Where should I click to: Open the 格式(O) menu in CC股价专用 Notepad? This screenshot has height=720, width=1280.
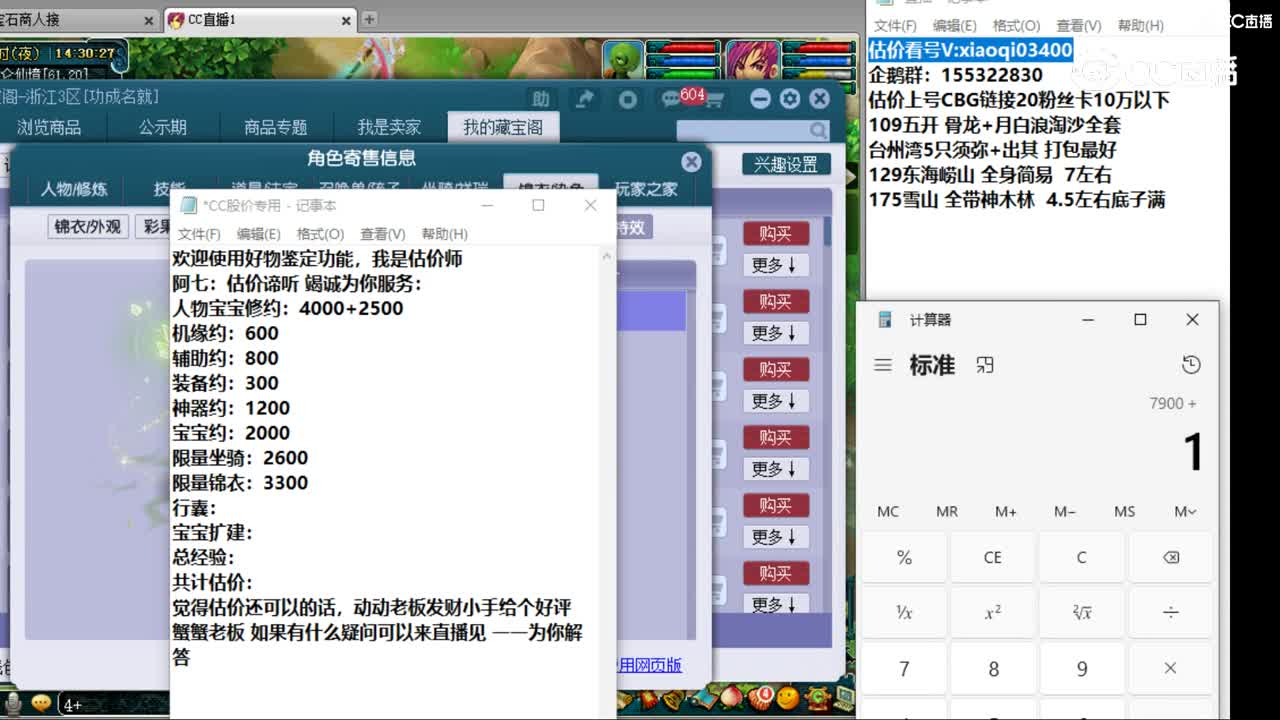tap(320, 234)
